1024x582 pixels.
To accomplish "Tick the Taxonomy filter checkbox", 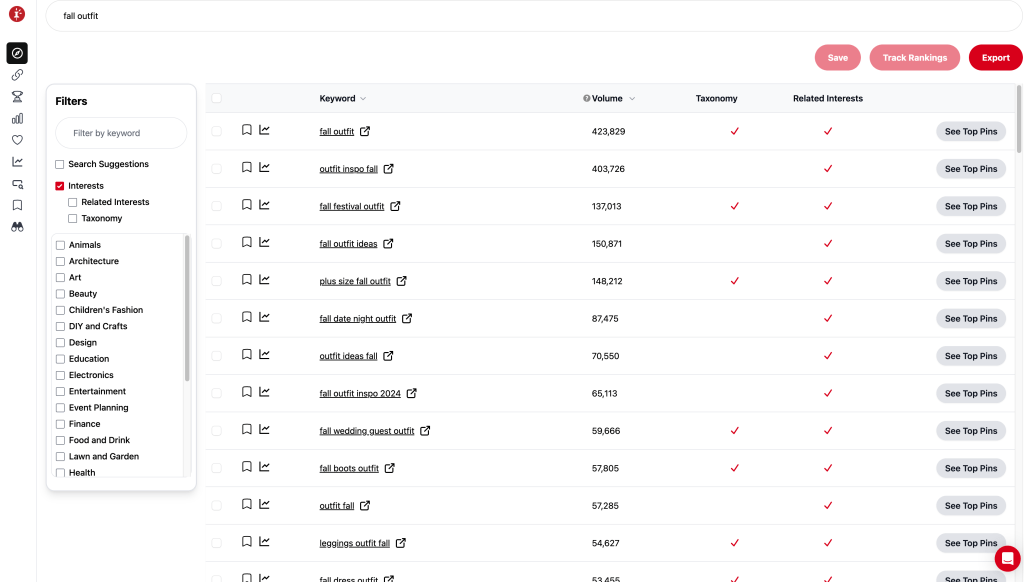I will tap(72, 219).
